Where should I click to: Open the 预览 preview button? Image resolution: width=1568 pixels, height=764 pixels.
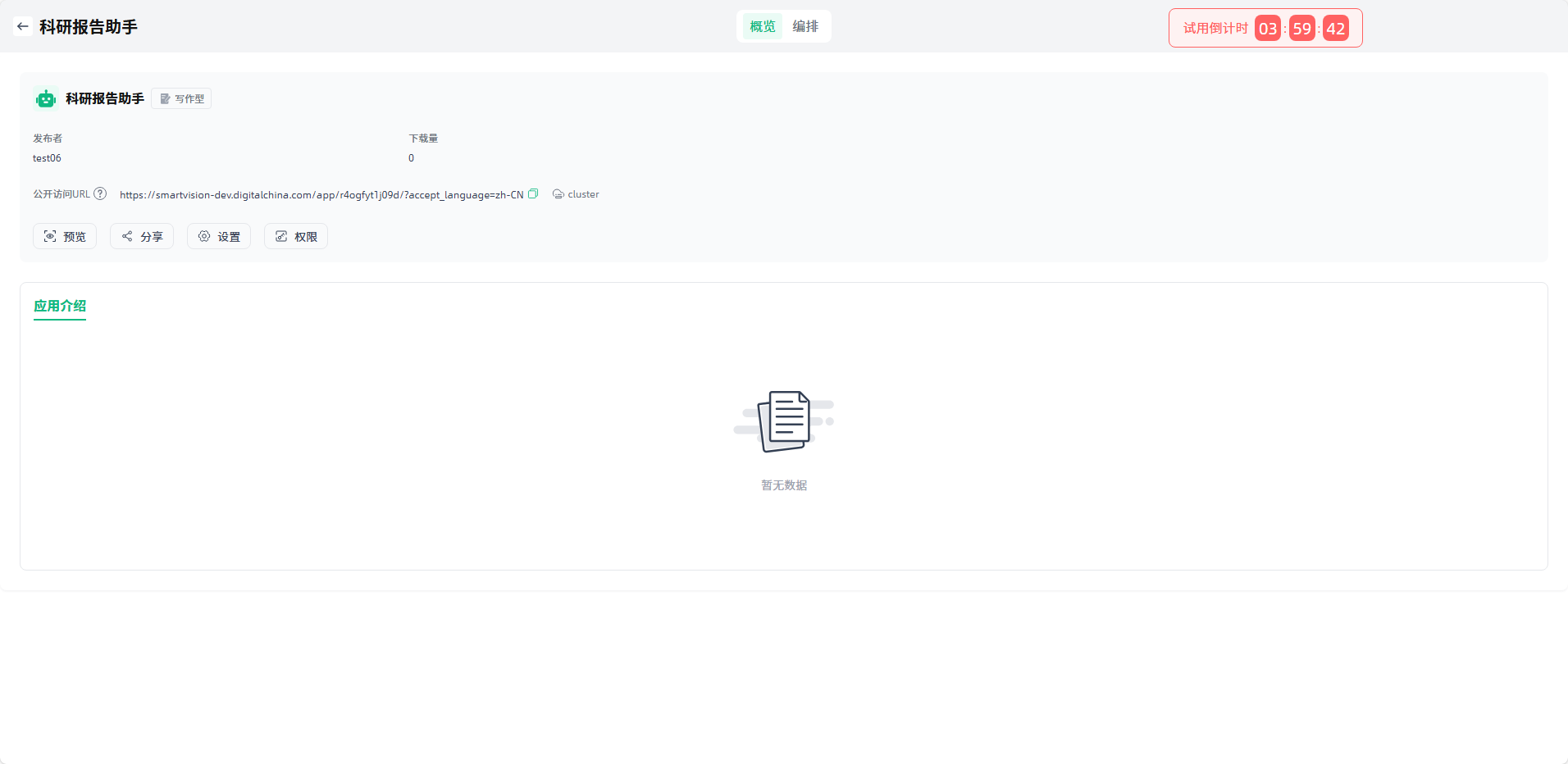[65, 237]
